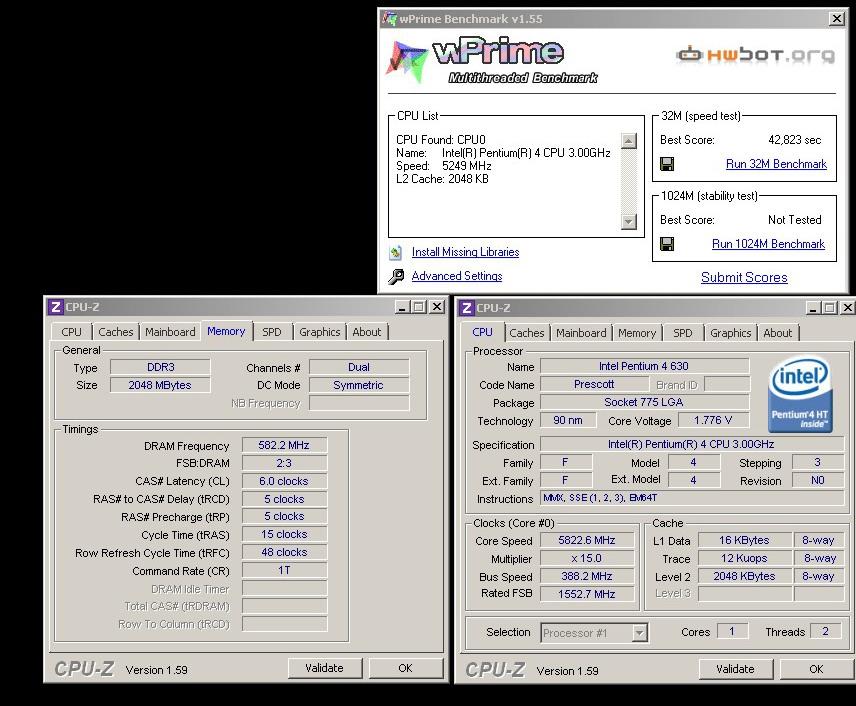Image resolution: width=856 pixels, height=706 pixels.
Task: Click Validate in the right CPU-Z window
Action: pyautogui.click(x=735, y=669)
